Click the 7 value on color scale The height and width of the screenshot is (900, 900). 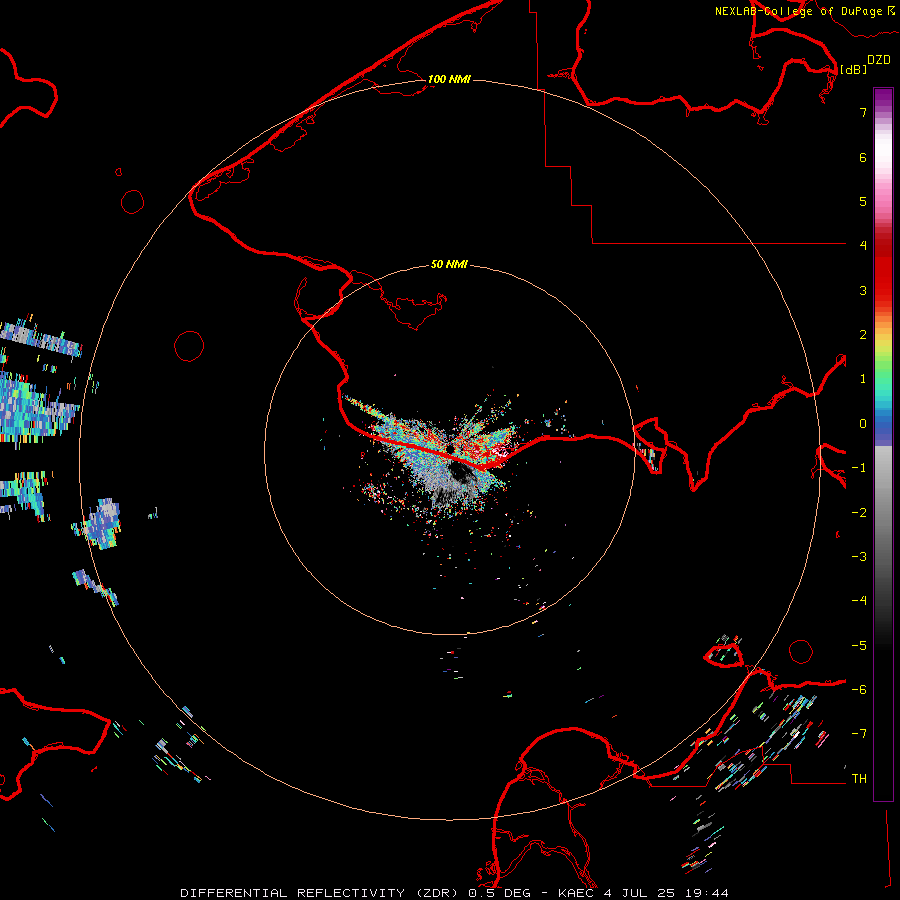pos(863,112)
